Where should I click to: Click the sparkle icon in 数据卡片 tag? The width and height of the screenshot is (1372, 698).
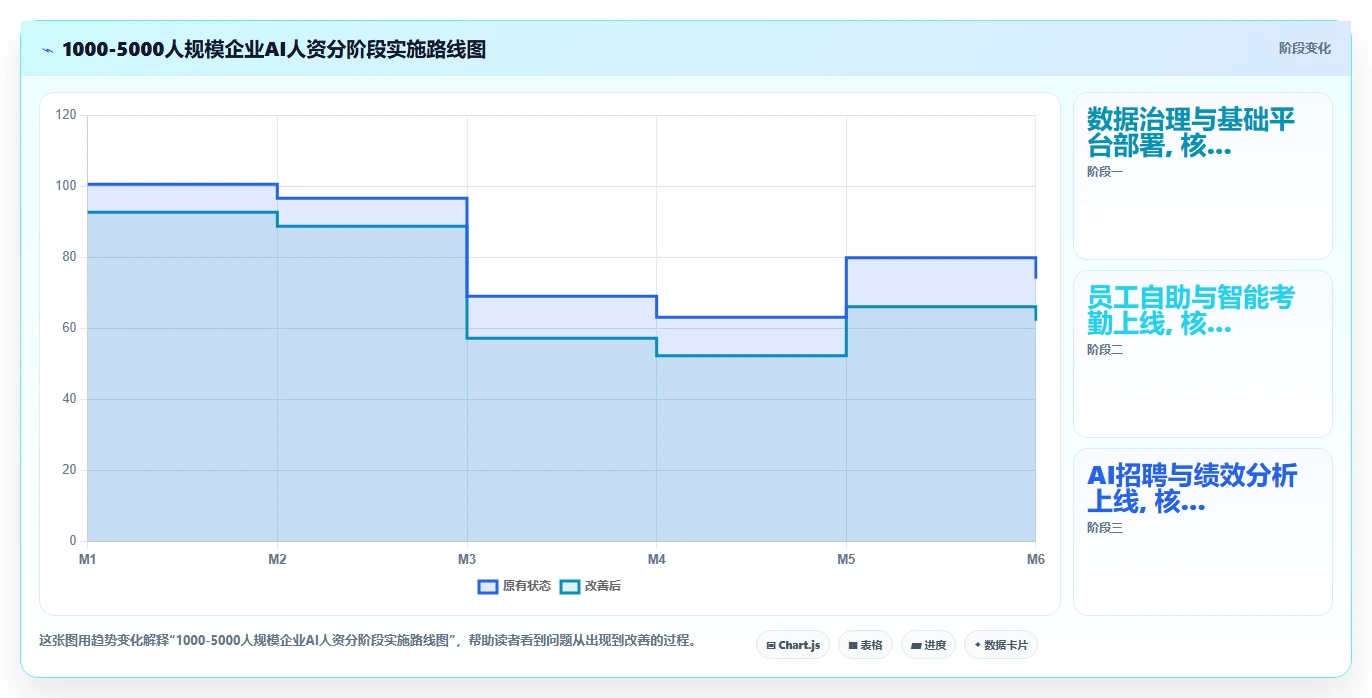[977, 645]
